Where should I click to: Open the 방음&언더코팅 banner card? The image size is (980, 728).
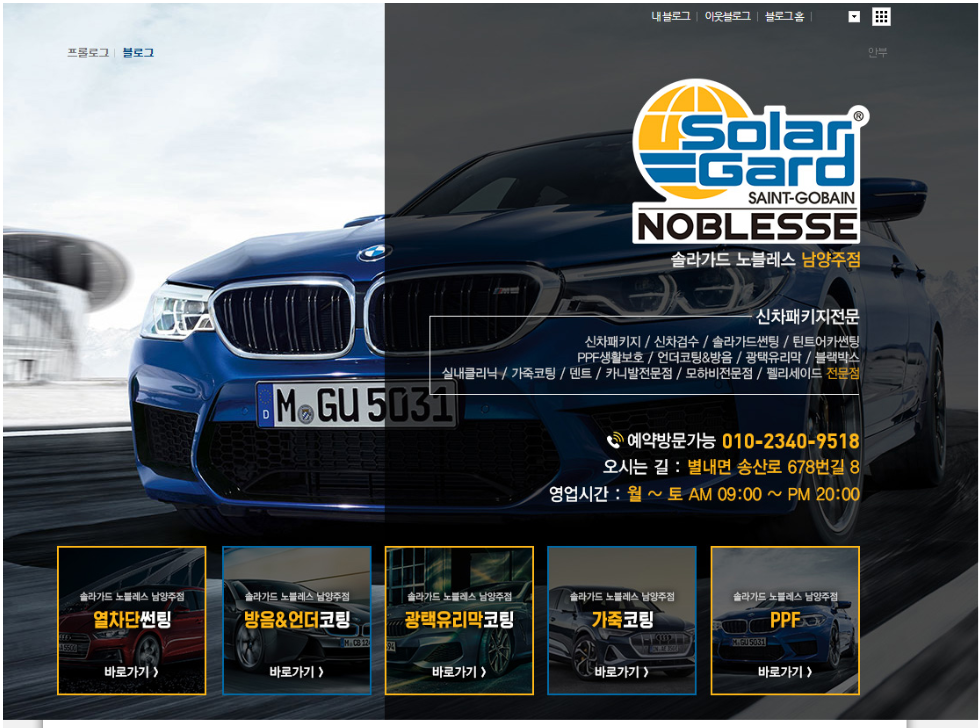(x=297, y=621)
